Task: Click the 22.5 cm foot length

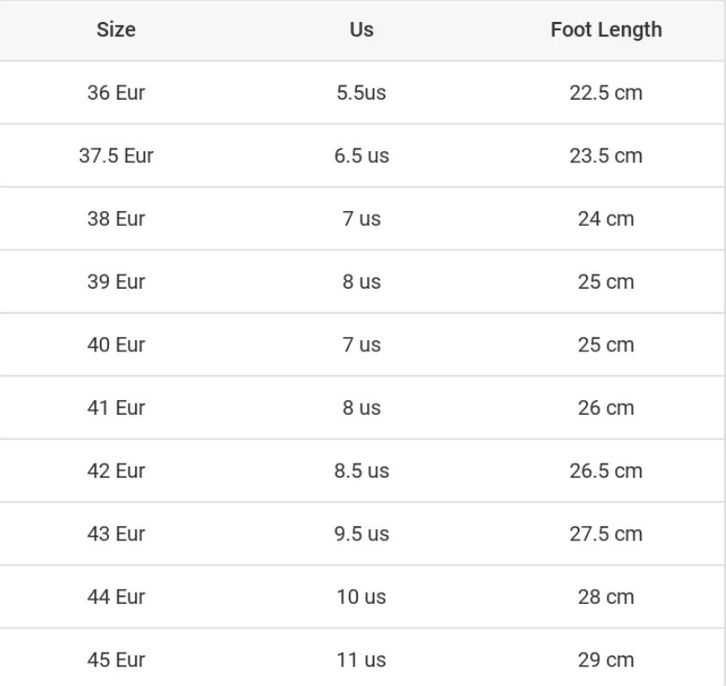Action: tap(606, 93)
